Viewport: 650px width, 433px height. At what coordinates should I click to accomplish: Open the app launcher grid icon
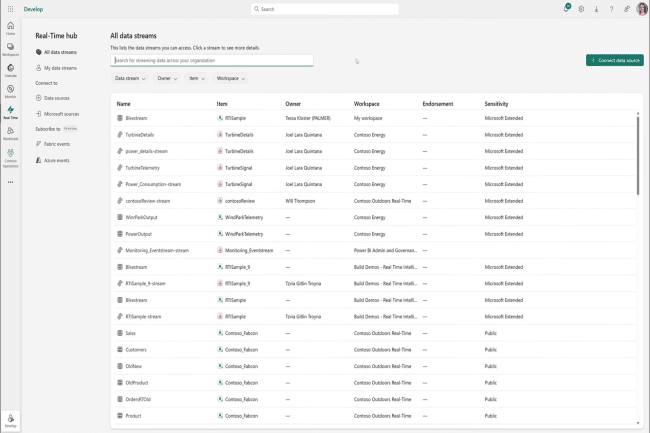point(10,9)
